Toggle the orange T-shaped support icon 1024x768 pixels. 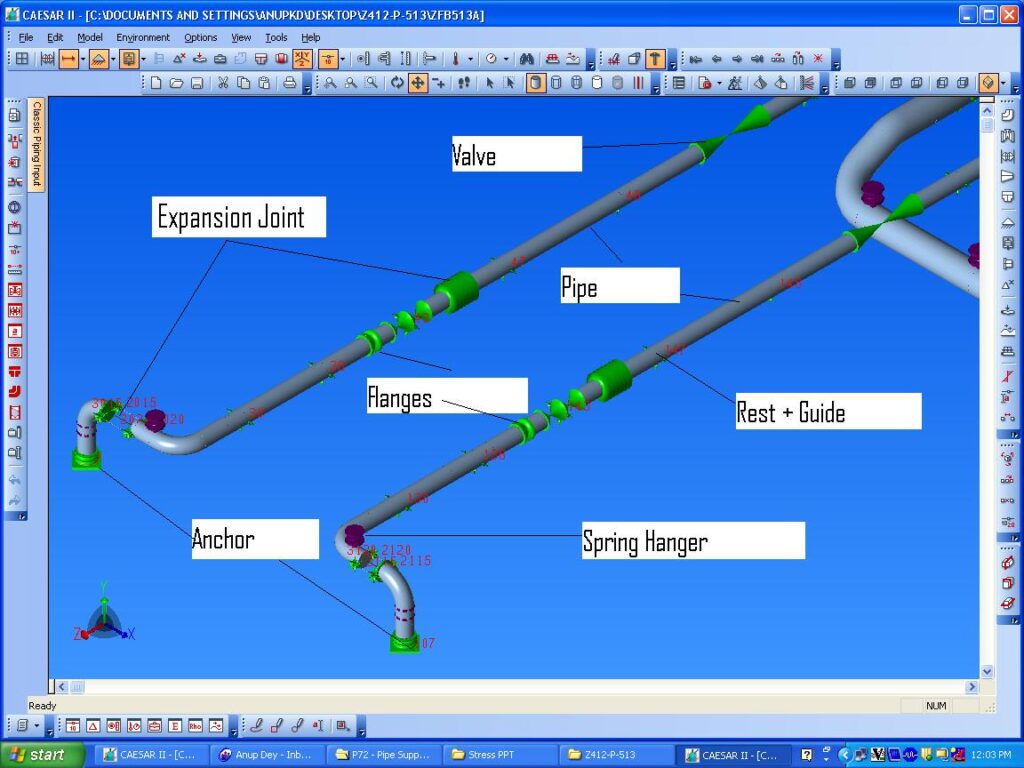pyautogui.click(x=654, y=59)
